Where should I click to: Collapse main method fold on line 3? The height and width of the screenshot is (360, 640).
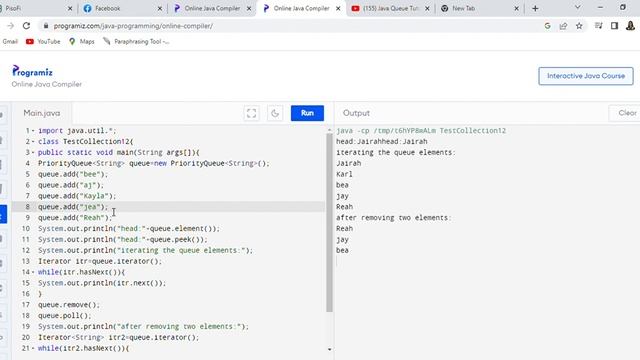33,152
